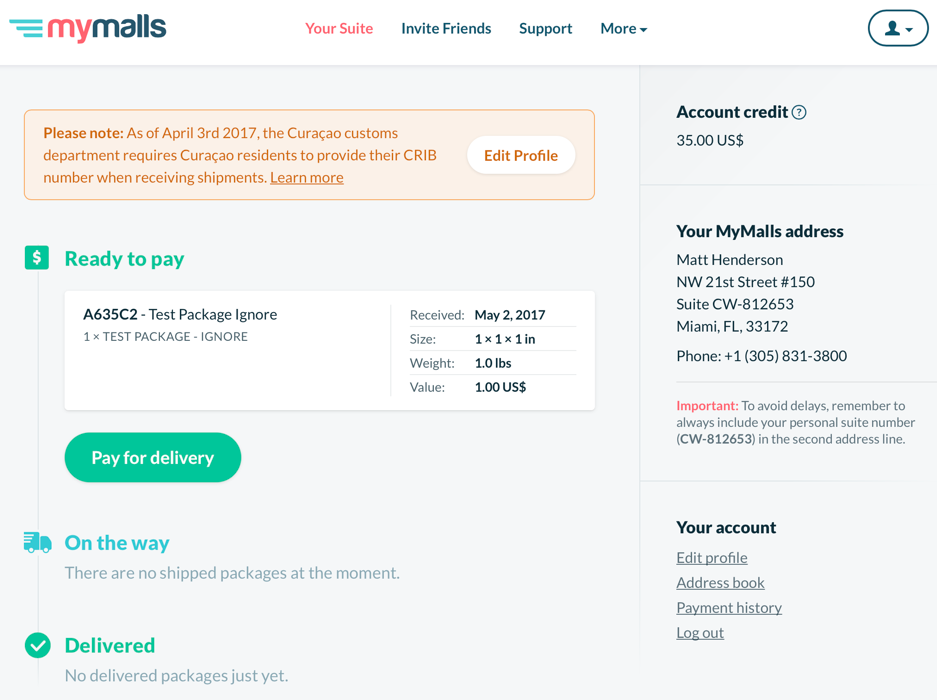Screen dimensions: 937x700
Task: Click the Edit Profile button in notice
Action: click(521, 155)
